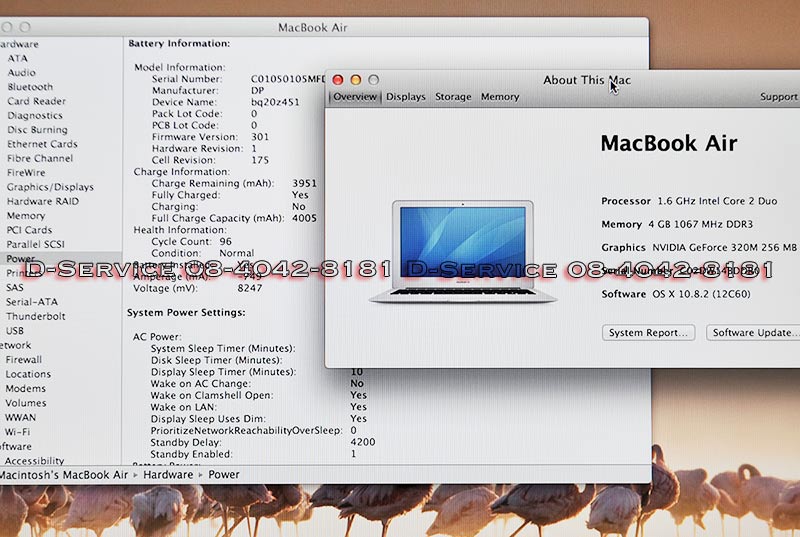The height and width of the screenshot is (537, 800).
Task: Open the Support tab
Action: pos(779,97)
